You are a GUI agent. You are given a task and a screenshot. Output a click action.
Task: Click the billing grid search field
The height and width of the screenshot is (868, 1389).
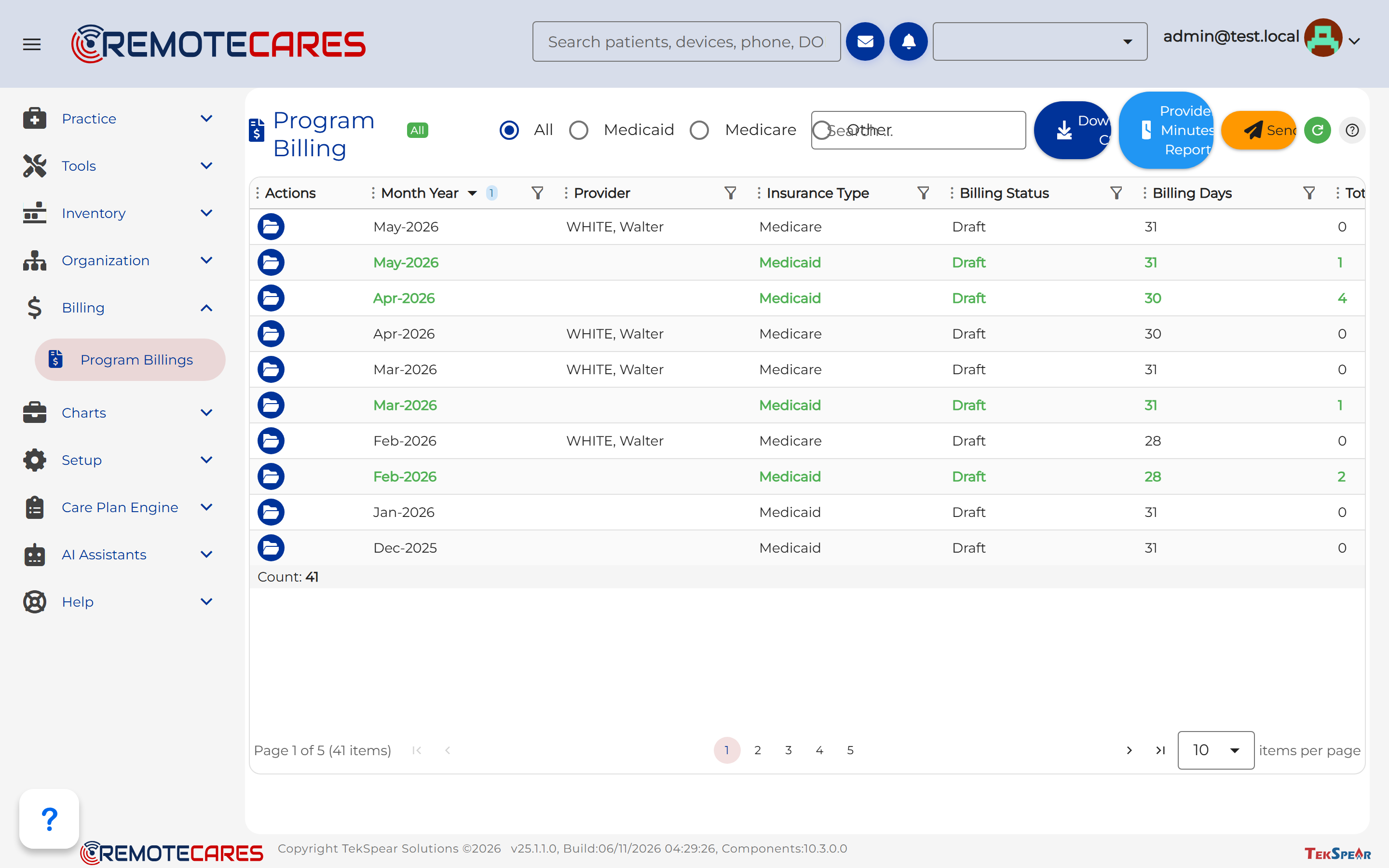[918, 130]
